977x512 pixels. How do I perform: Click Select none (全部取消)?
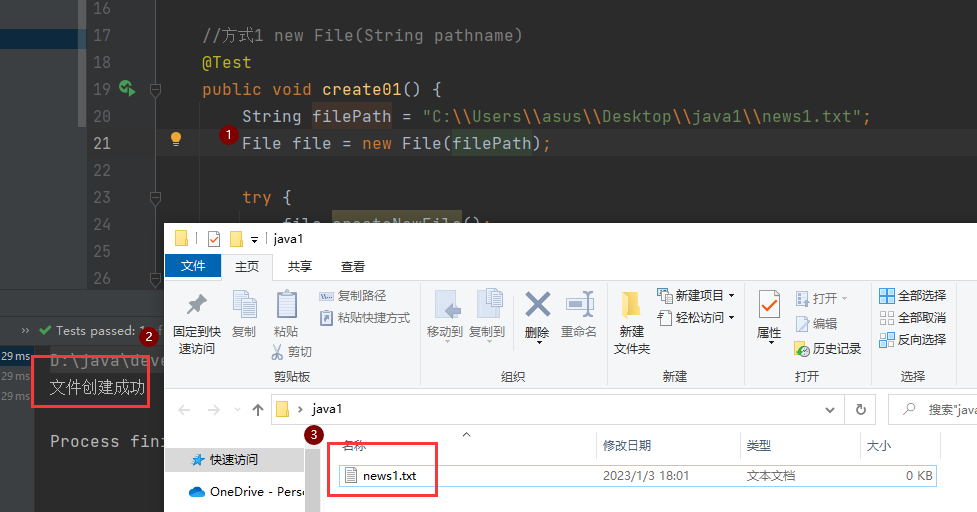pos(913,318)
